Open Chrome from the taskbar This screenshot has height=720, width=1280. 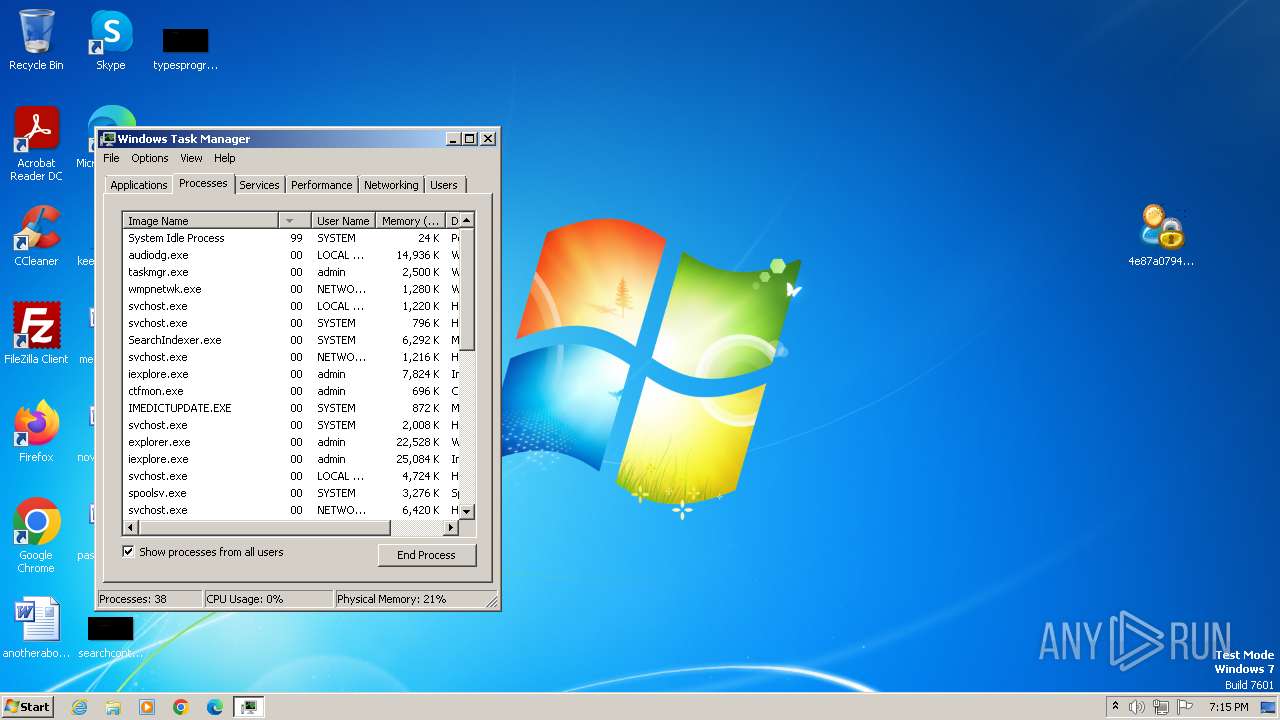181,707
